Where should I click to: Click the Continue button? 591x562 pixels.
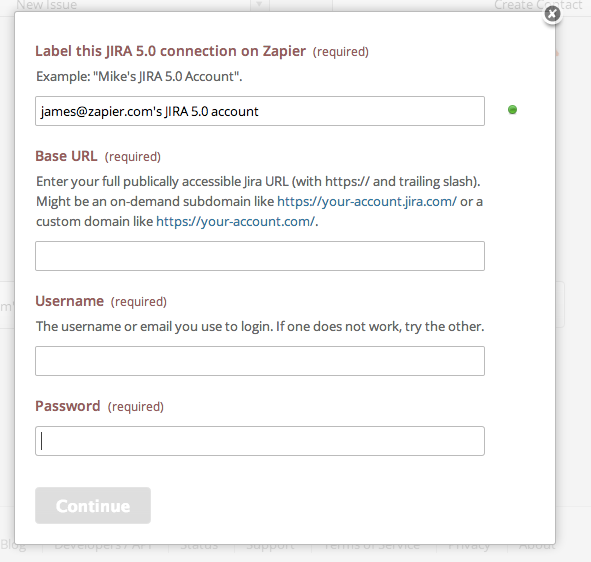93,505
